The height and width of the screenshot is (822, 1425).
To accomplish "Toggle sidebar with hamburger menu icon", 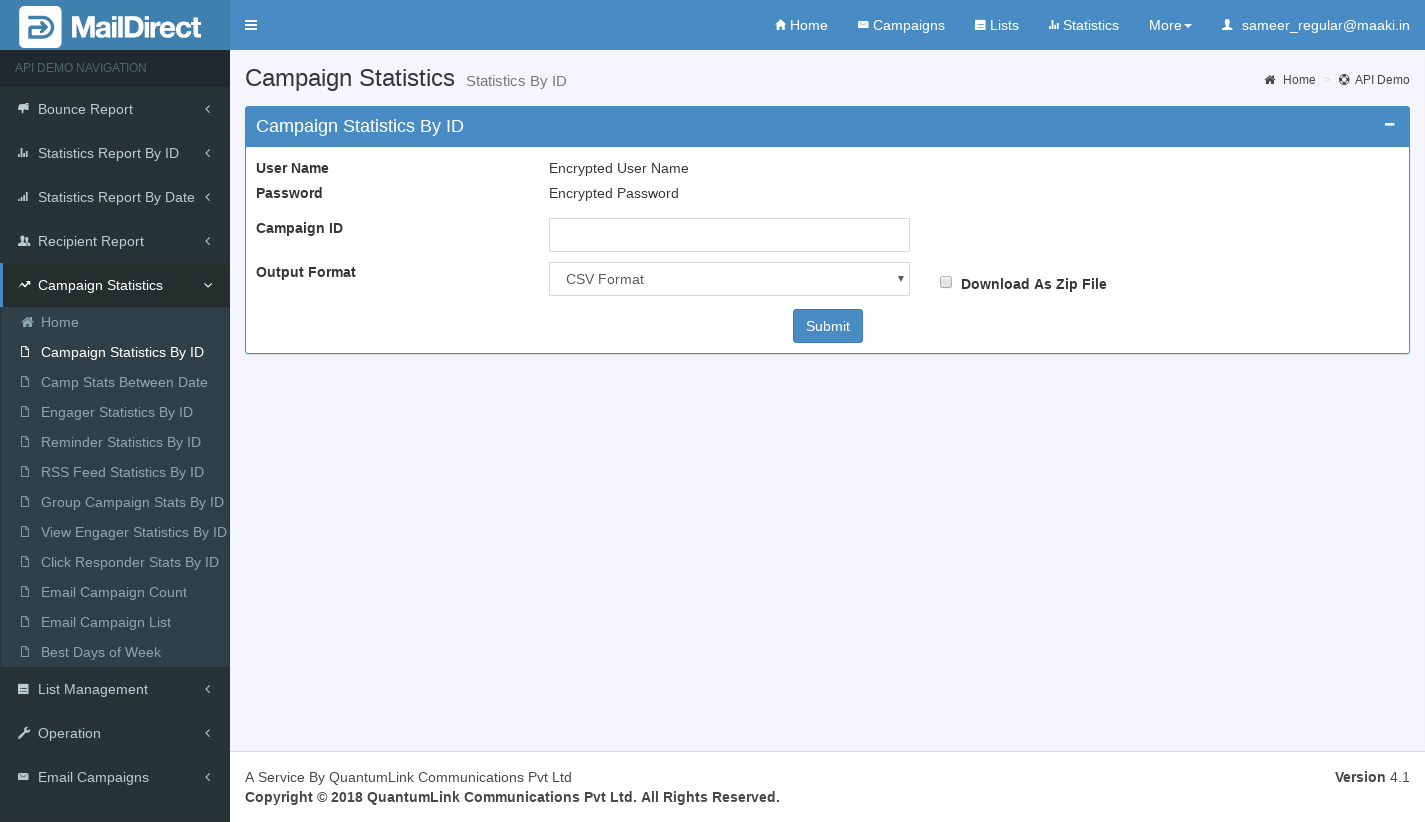I will pos(251,25).
